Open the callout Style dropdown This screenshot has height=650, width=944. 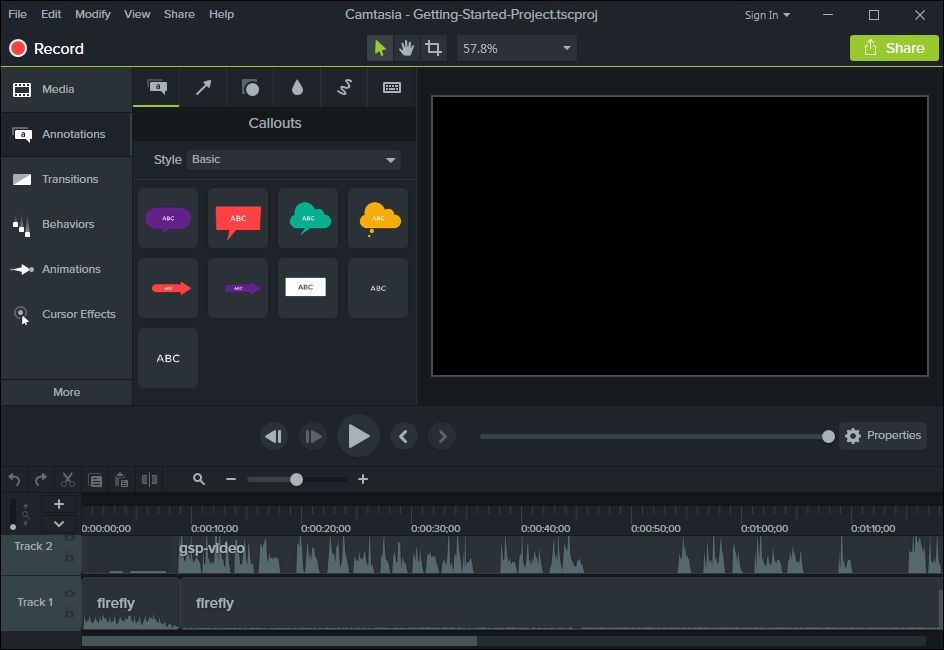pos(294,159)
